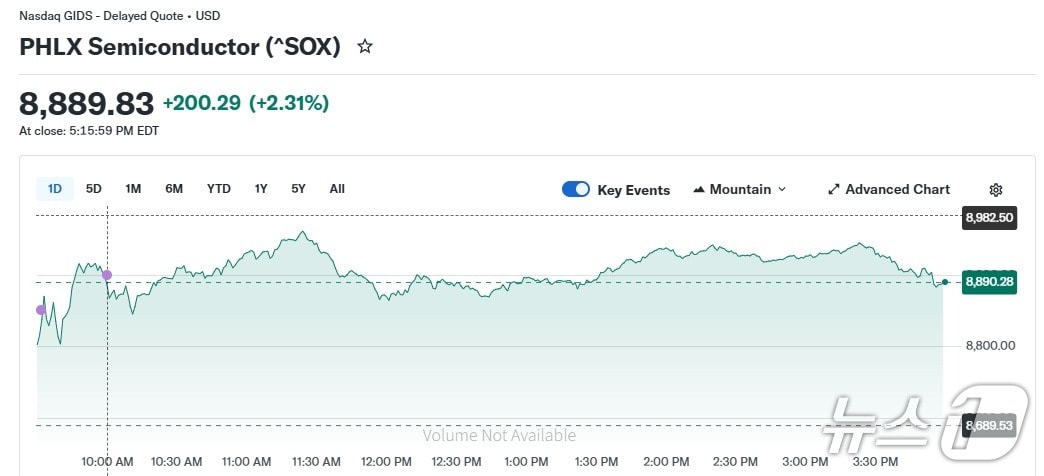Show the 1M chart range
The image size is (1044, 476).
pos(133,188)
